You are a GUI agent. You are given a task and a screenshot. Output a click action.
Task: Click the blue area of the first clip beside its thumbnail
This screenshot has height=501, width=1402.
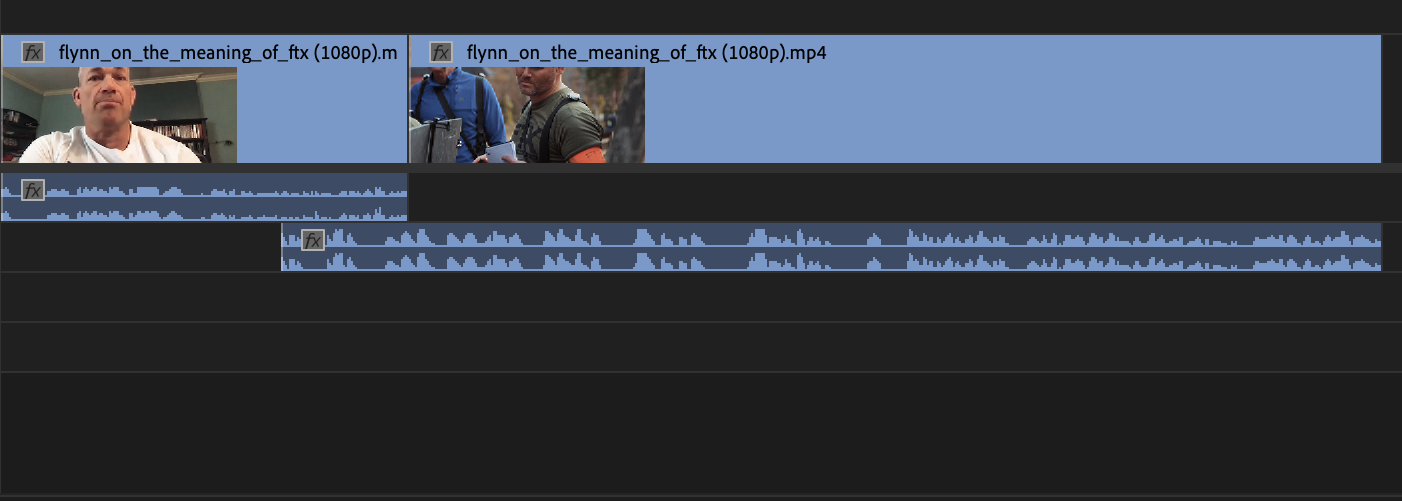coord(322,115)
